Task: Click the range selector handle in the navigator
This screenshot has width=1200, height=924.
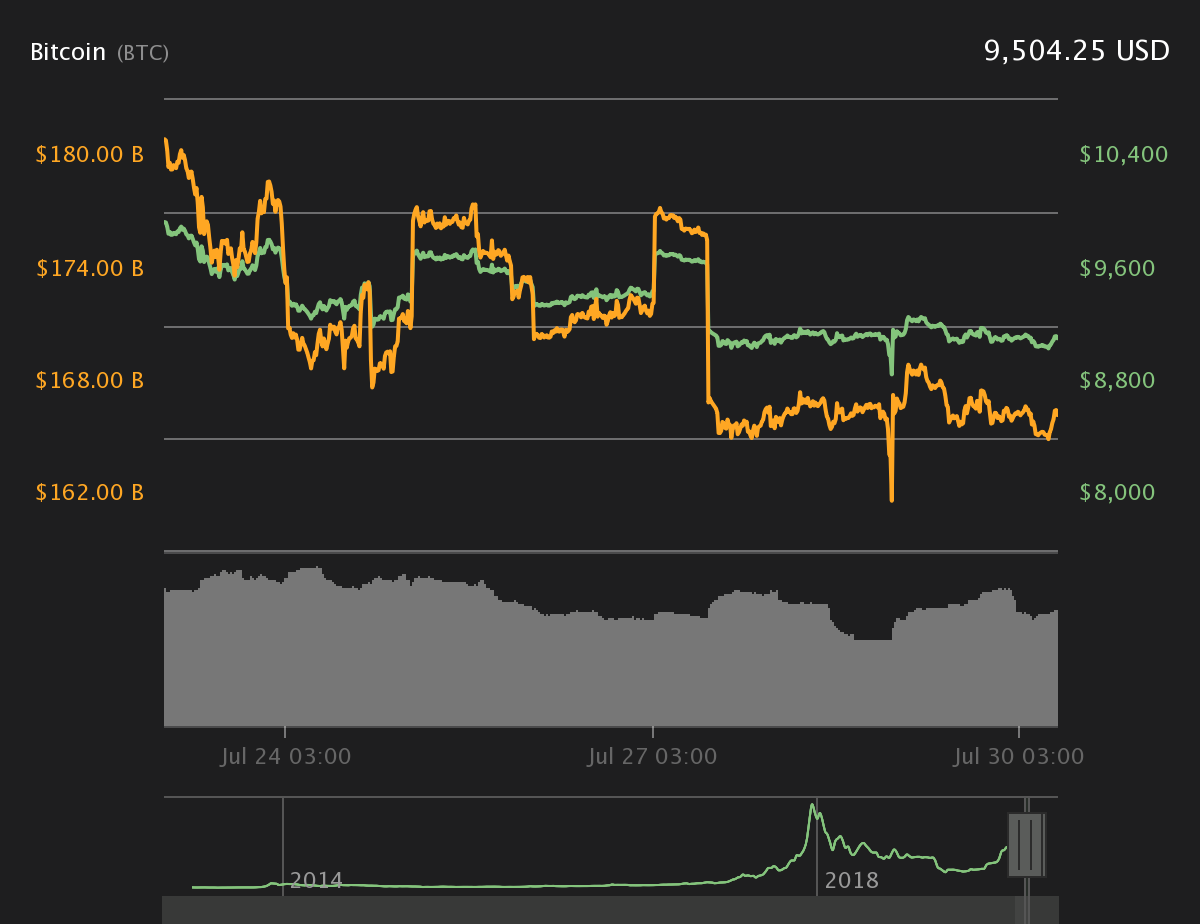Action: (1026, 845)
